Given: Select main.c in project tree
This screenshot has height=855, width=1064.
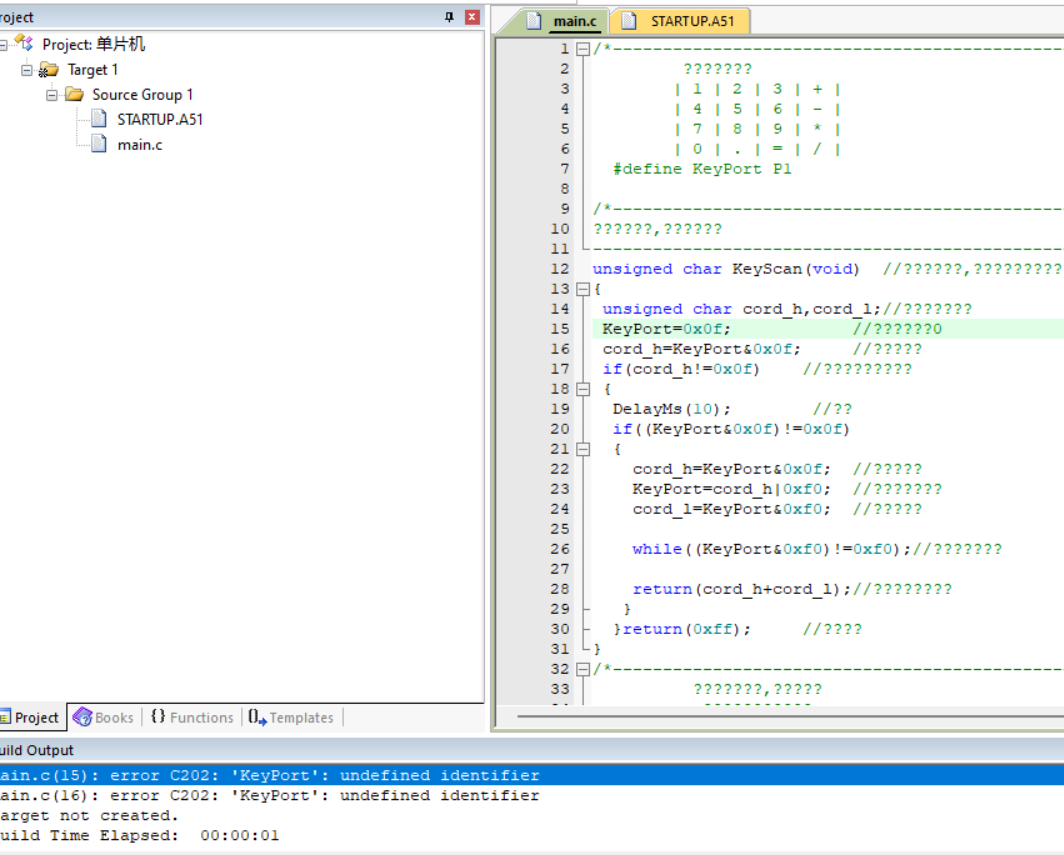Looking at the screenshot, I should click(140, 145).
